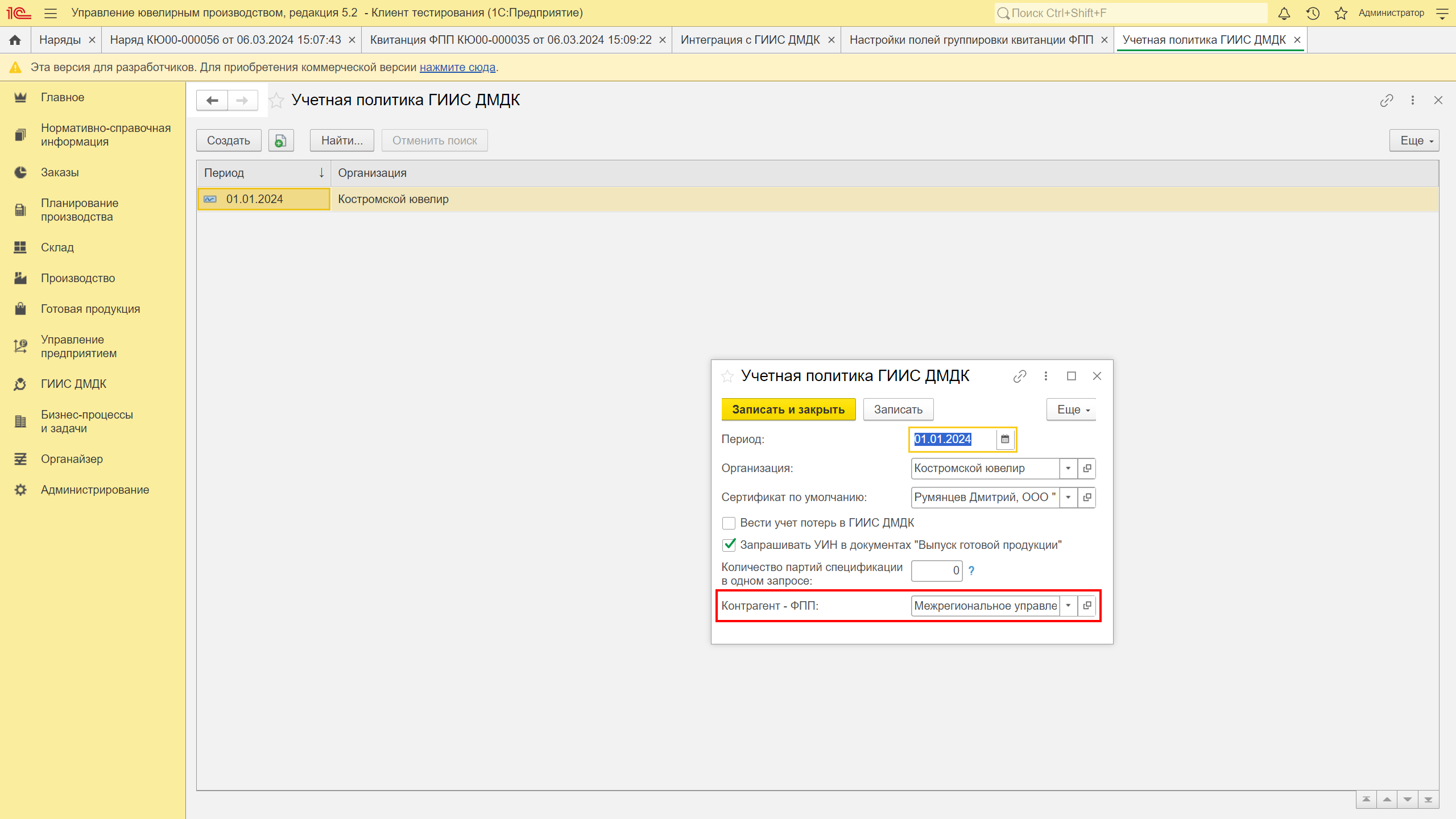Open Заказы section in sidebar
Screen dimensions: 1456x819
(x=93, y=172)
